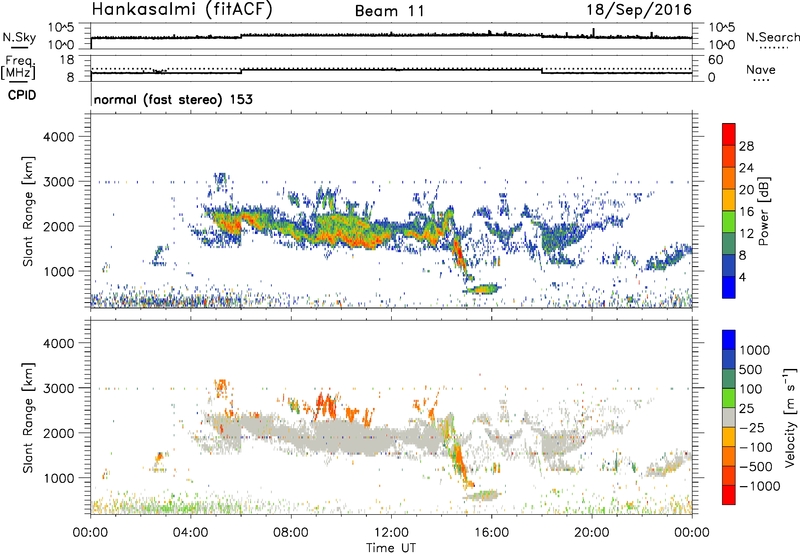Click the orange velocity patch near 3000 km at 05:00
The height and width of the screenshot is (554, 800).
[221, 389]
